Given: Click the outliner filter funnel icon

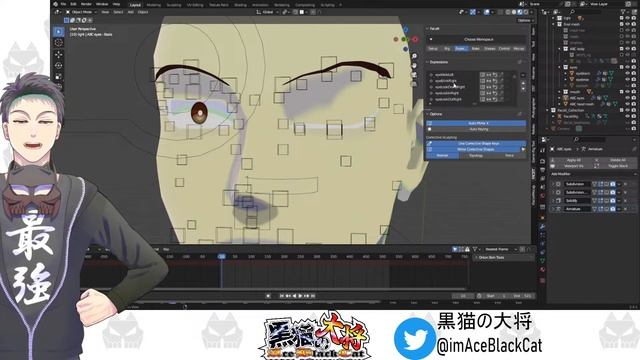Looking at the screenshot, I should point(623,12).
